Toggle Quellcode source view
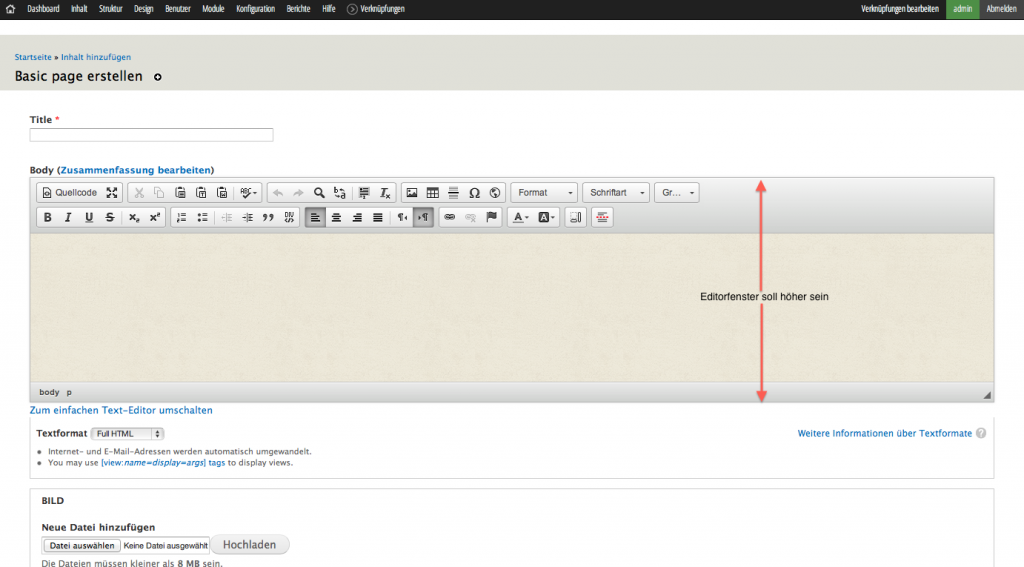Screen dimensions: 1024x567 click(69, 192)
